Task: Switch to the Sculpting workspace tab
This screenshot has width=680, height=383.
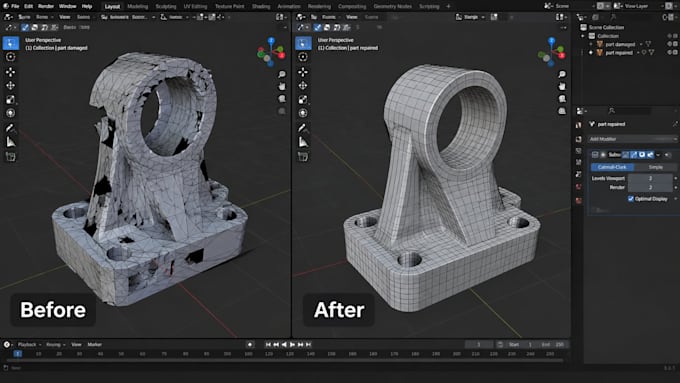Action: (x=166, y=7)
